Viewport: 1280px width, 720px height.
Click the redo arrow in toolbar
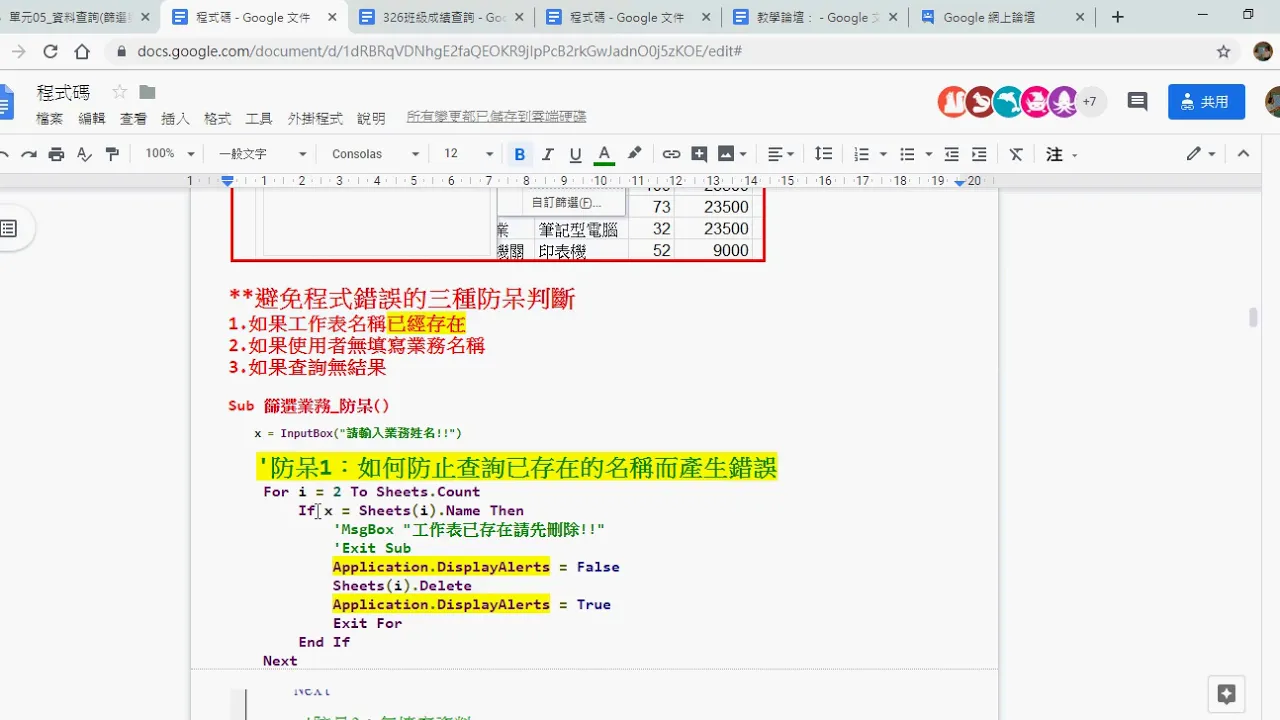tap(29, 154)
